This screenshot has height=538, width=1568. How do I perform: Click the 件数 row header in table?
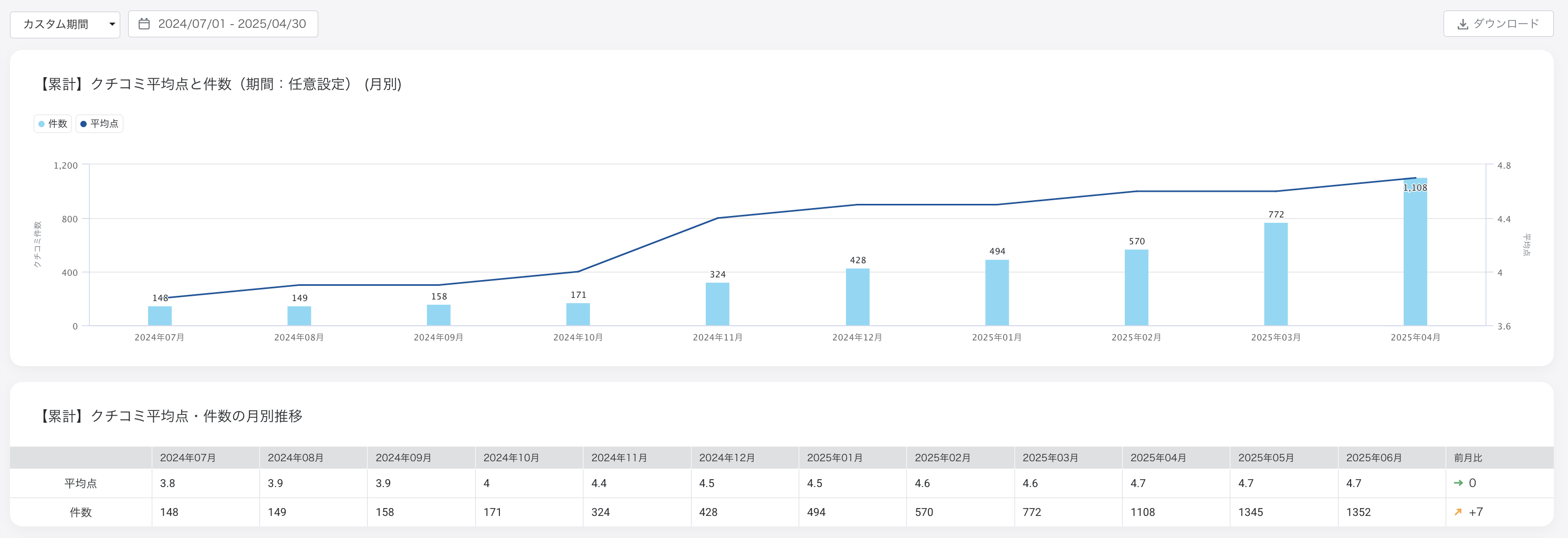coord(80,512)
